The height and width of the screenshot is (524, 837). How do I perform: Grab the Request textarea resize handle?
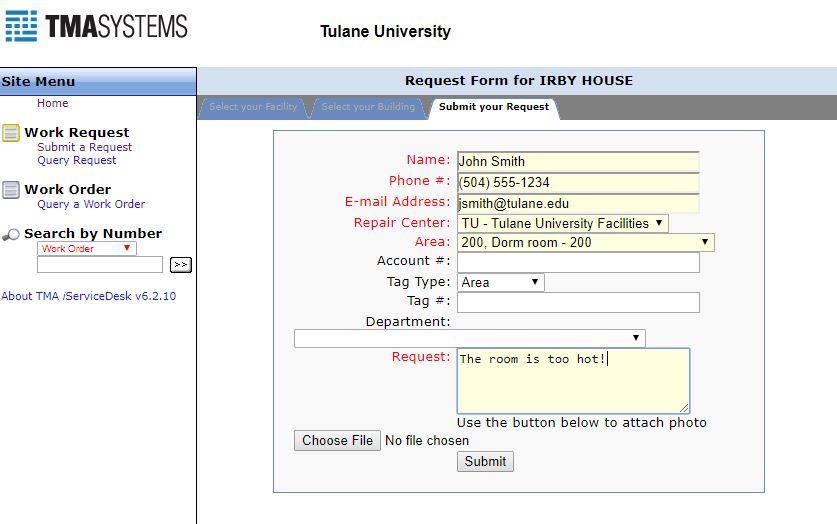(x=684, y=408)
